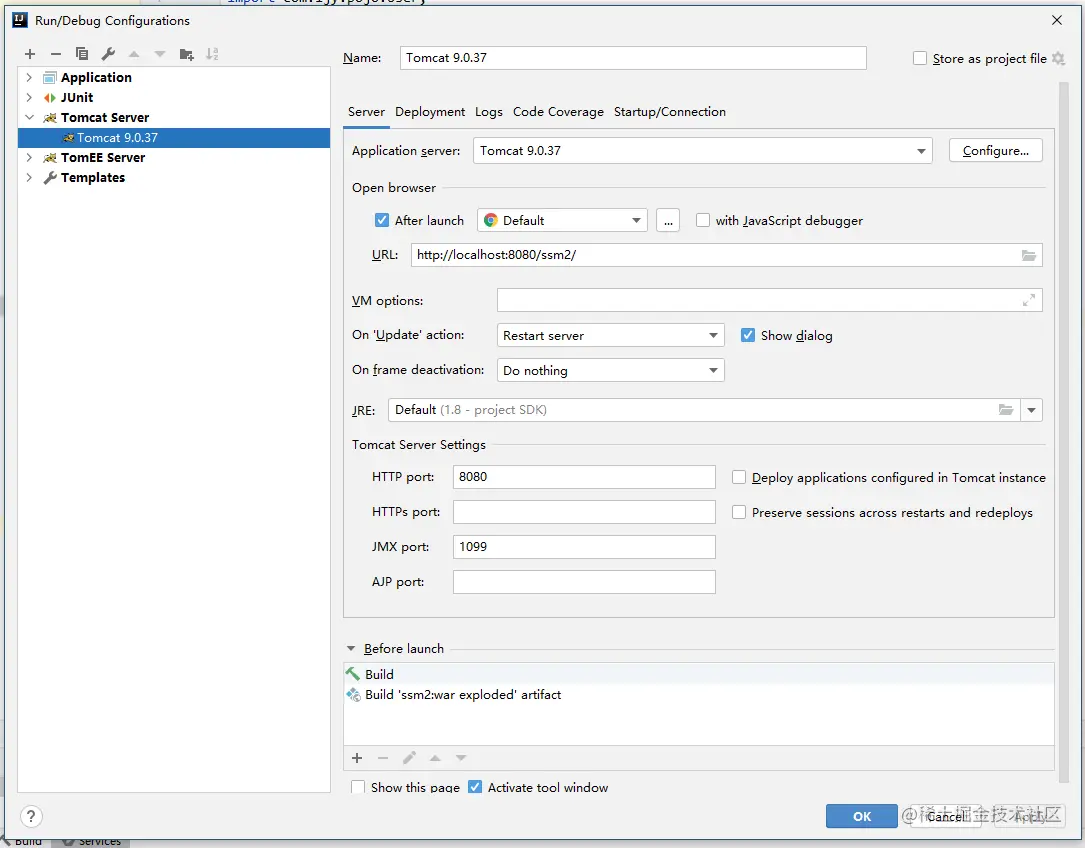The height and width of the screenshot is (848, 1085).
Task: Switch to Startup/Connection tab
Action: click(x=669, y=112)
